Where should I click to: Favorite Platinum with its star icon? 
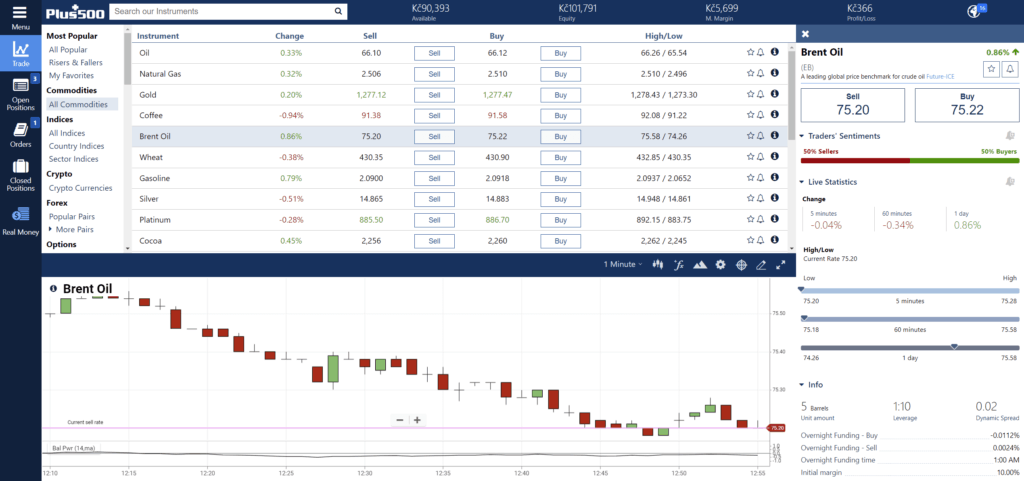tap(750, 219)
